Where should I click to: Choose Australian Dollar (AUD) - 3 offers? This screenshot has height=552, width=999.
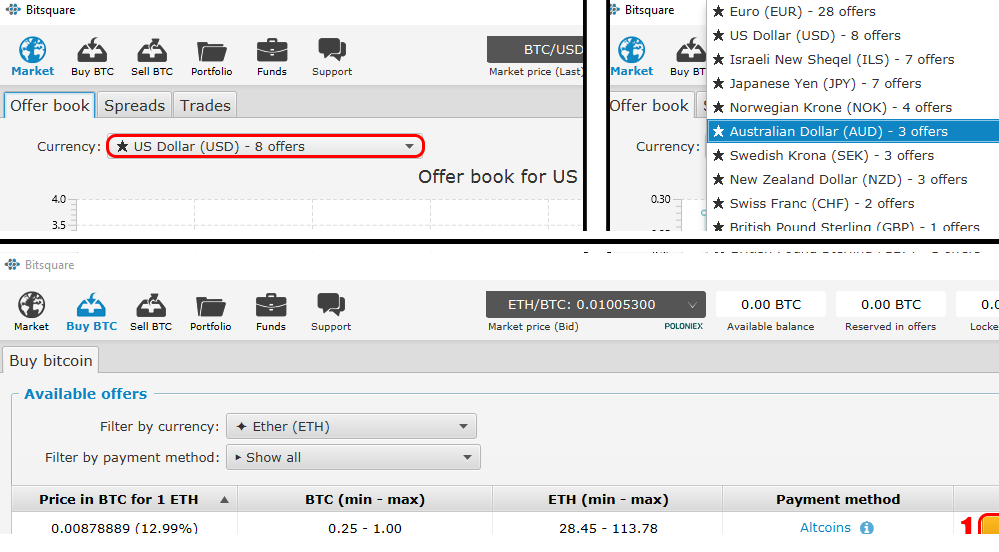click(x=853, y=131)
